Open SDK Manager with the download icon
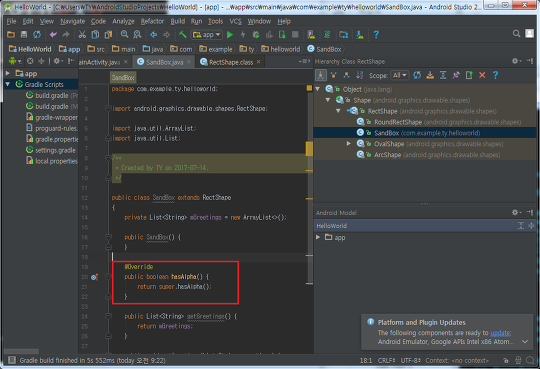The height and width of the screenshot is (369, 540). (360, 34)
